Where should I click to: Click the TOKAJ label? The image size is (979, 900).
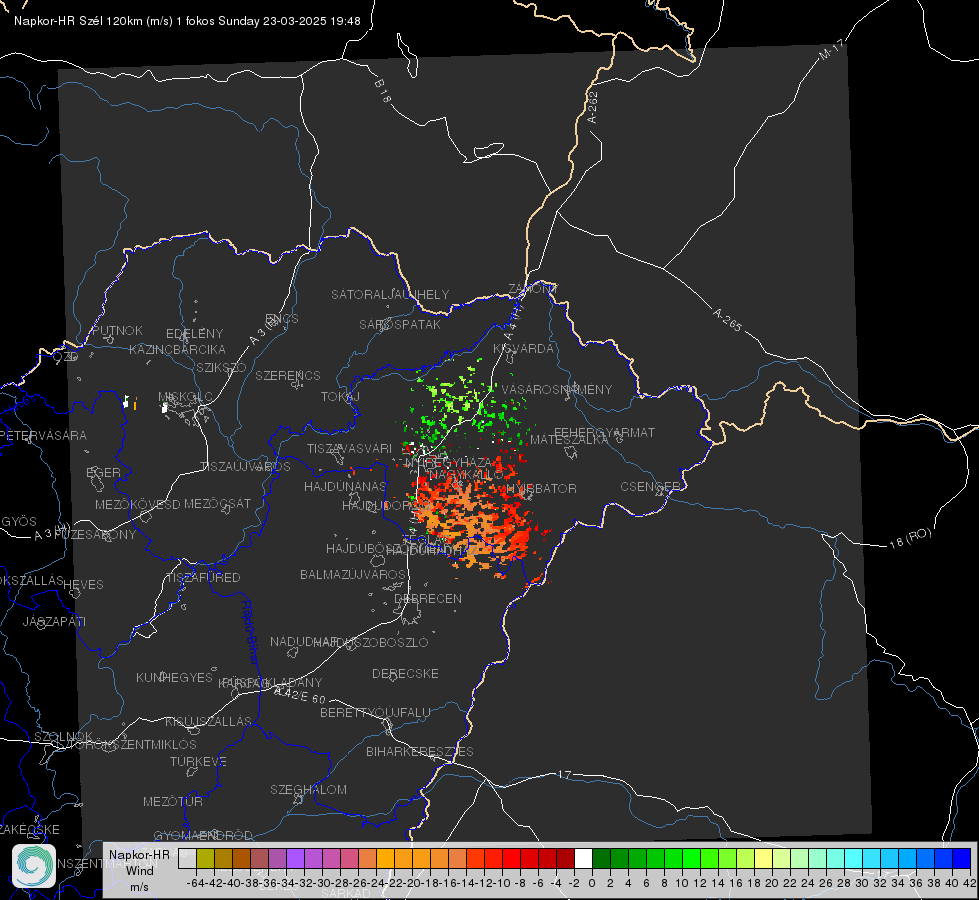click(340, 397)
